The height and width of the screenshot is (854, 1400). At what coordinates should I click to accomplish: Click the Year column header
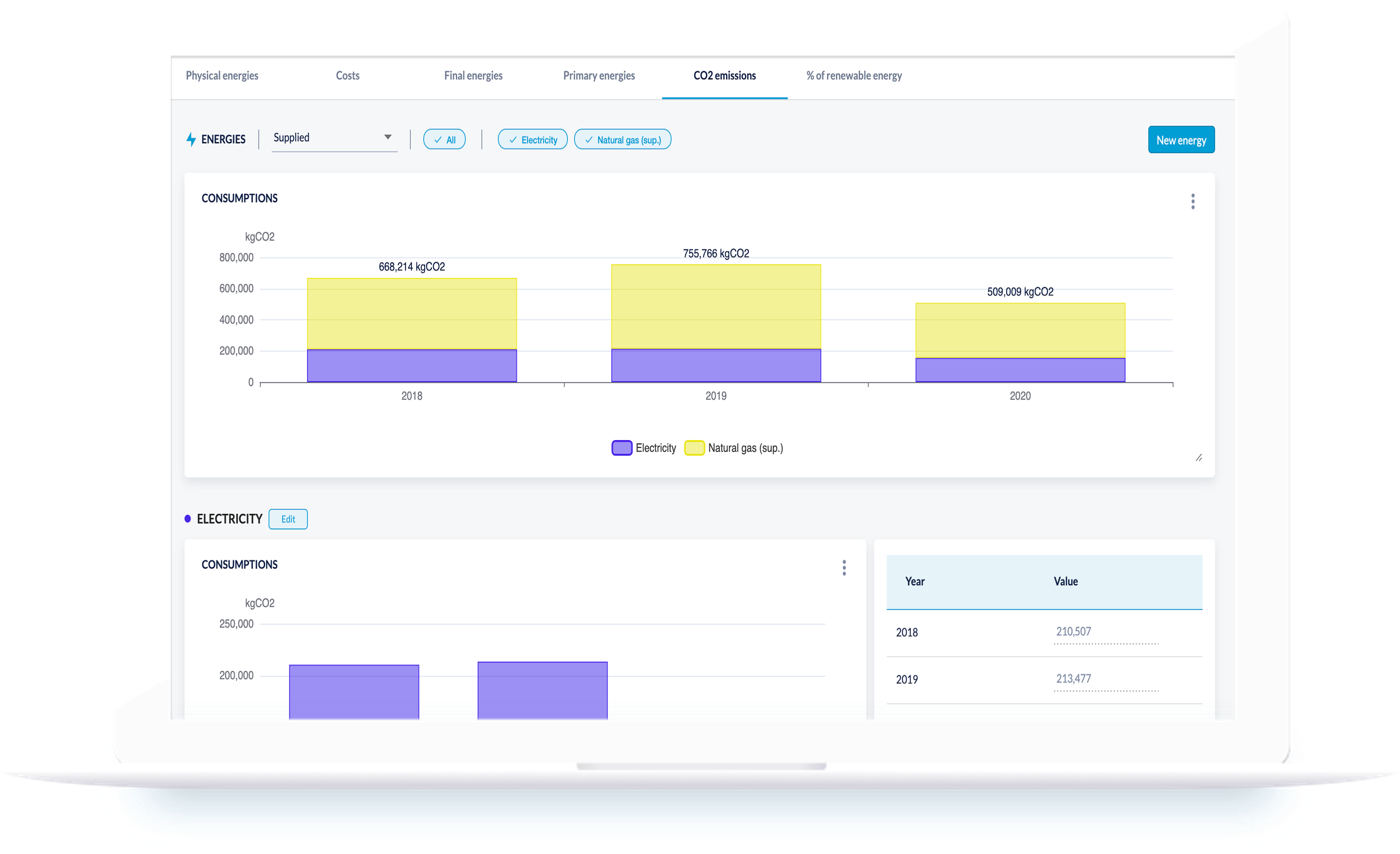(x=914, y=581)
